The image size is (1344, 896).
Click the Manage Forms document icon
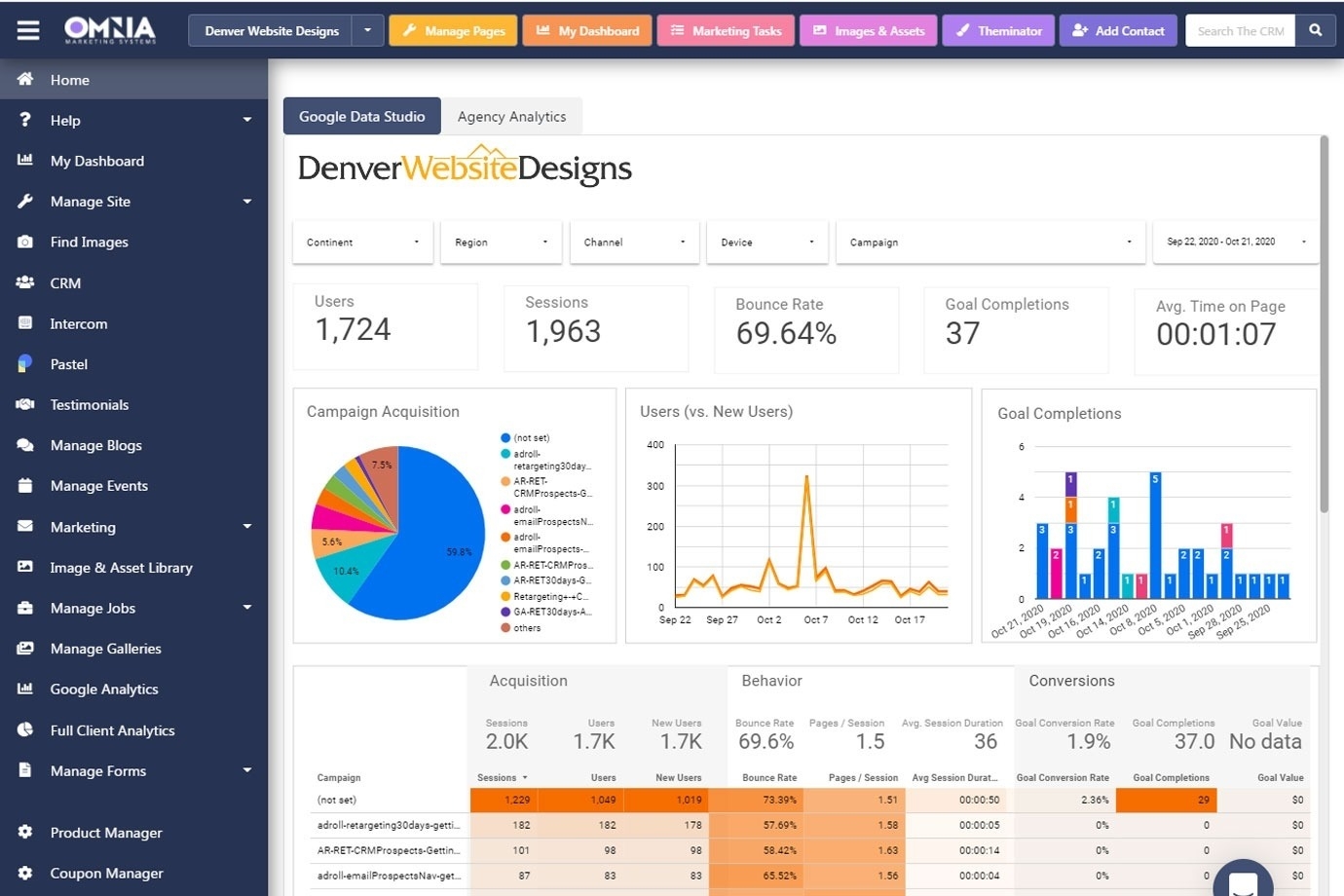coord(25,770)
